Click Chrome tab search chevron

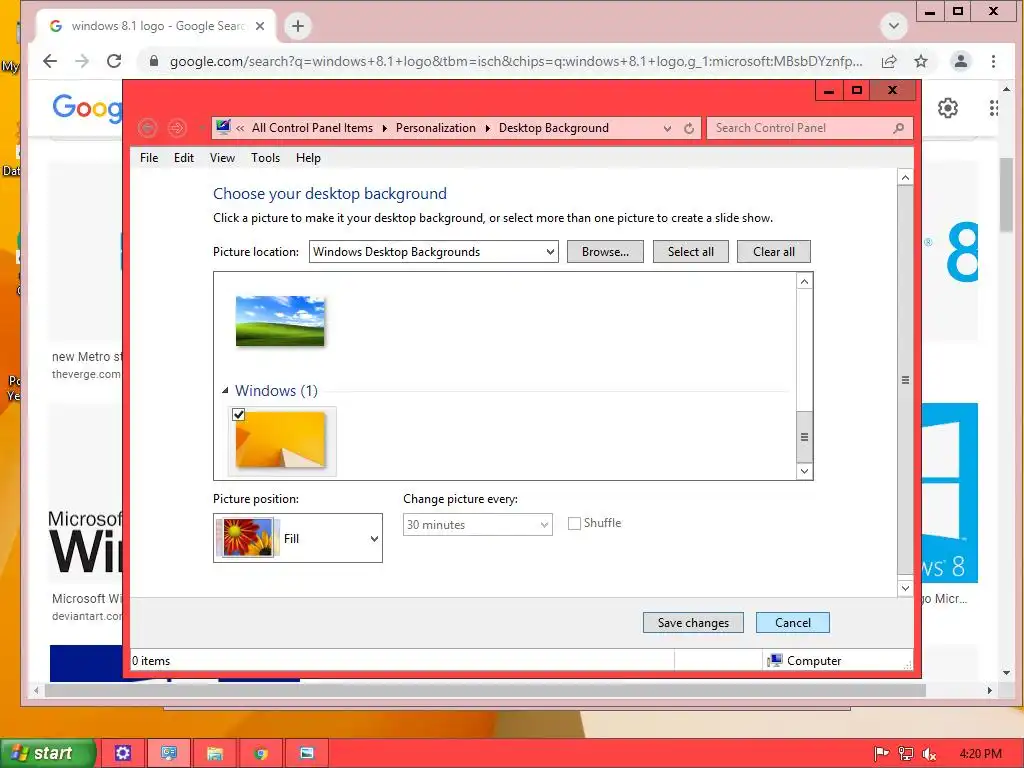(894, 26)
